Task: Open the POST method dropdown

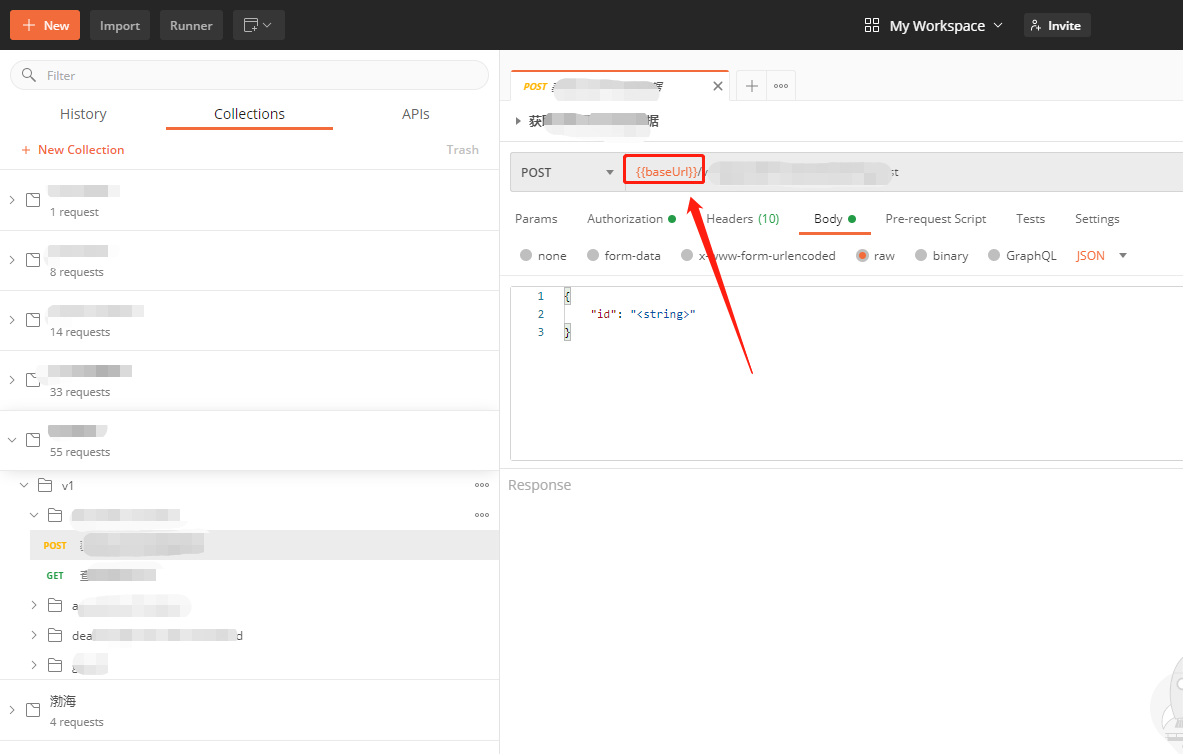Action: [x=567, y=172]
